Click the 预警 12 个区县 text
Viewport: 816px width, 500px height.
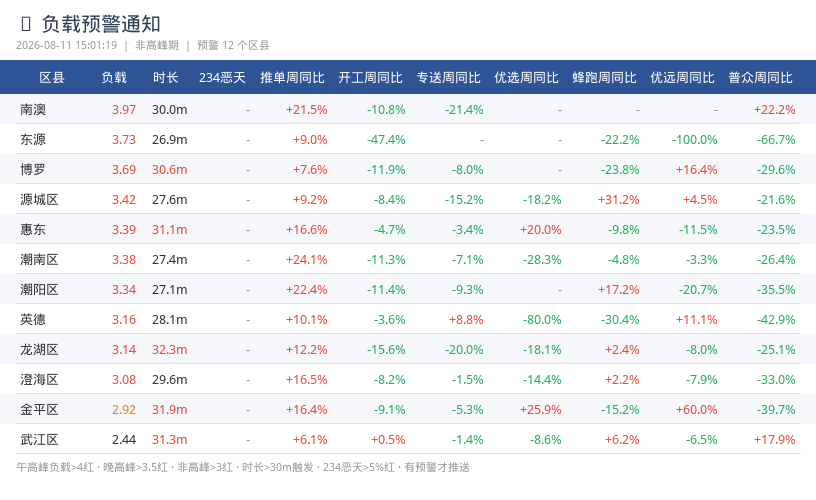point(233,45)
